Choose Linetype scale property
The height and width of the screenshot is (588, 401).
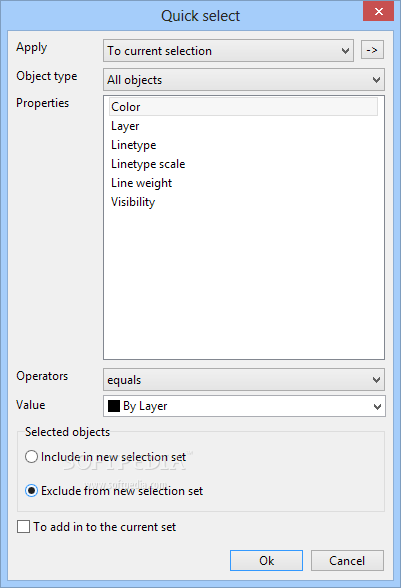click(x=148, y=164)
